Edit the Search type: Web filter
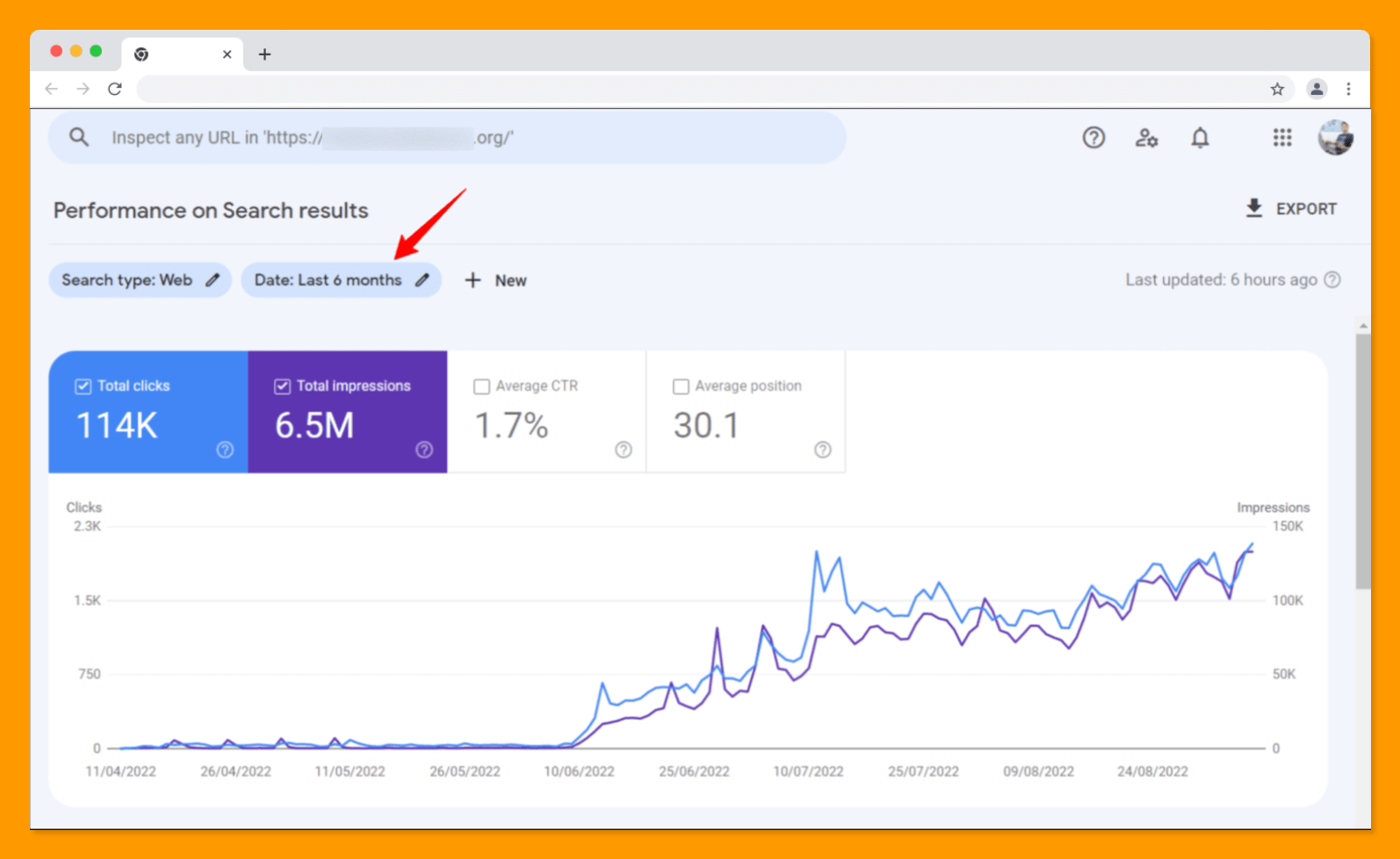1400x859 pixels. (140, 280)
